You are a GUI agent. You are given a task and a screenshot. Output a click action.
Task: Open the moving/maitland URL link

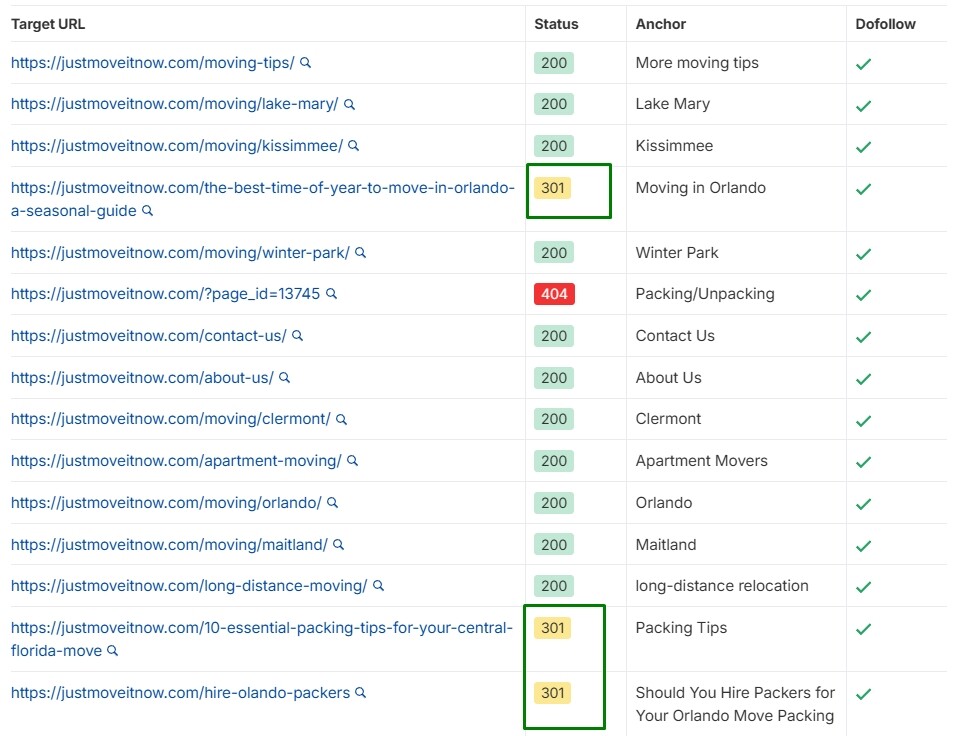[x=169, y=545]
